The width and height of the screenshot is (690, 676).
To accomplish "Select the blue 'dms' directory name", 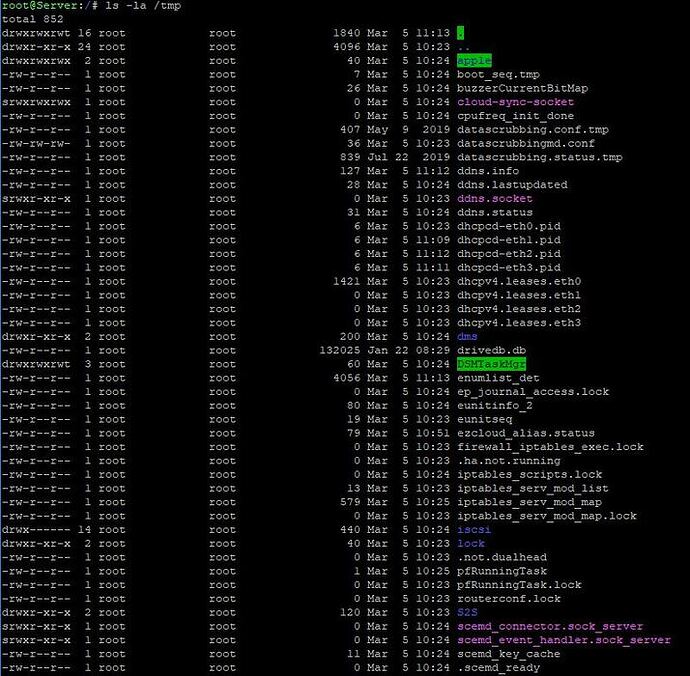I will pos(467,337).
